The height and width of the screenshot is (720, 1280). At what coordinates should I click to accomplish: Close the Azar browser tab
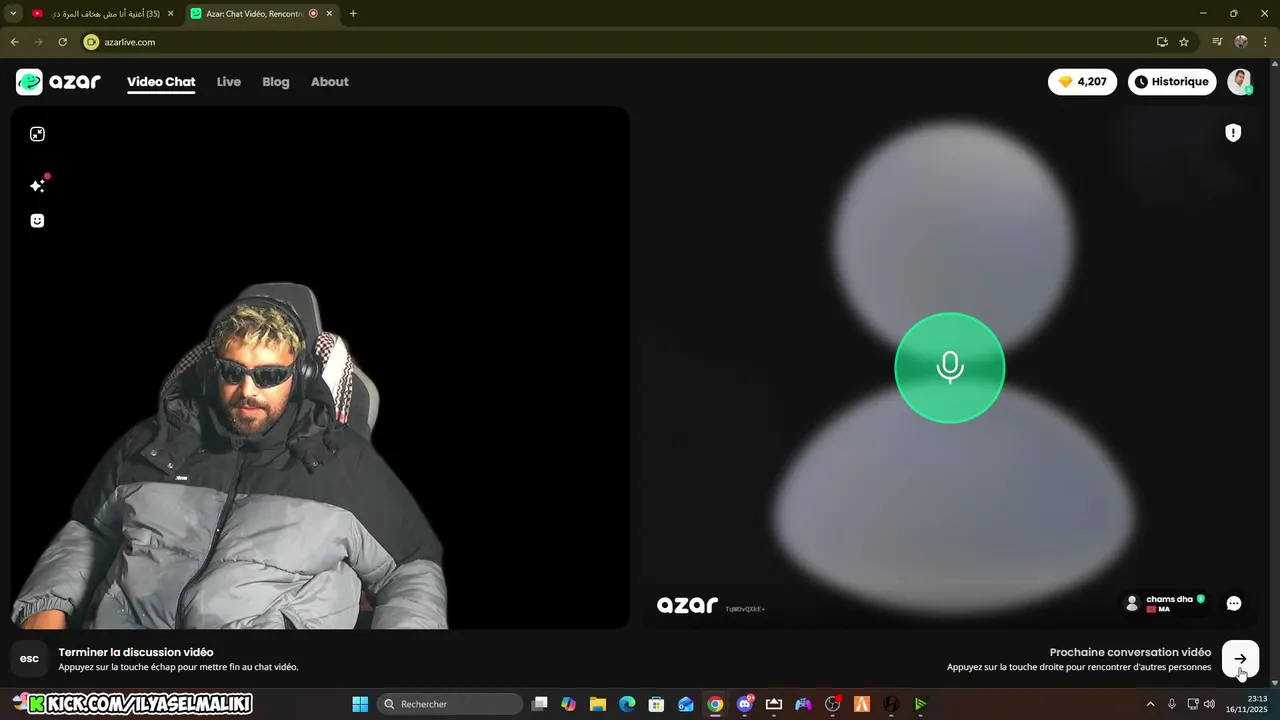tap(329, 14)
